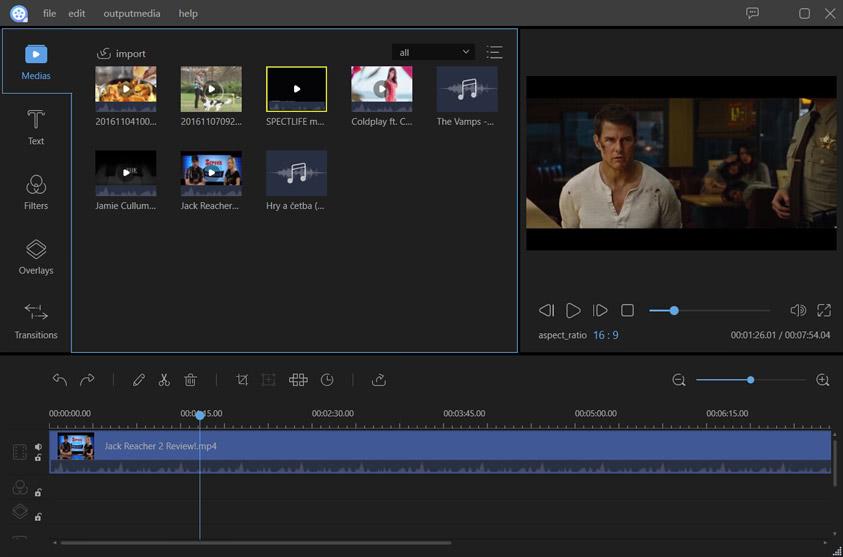Click the scissors split tool
This screenshot has width=843, height=557.
(164, 380)
